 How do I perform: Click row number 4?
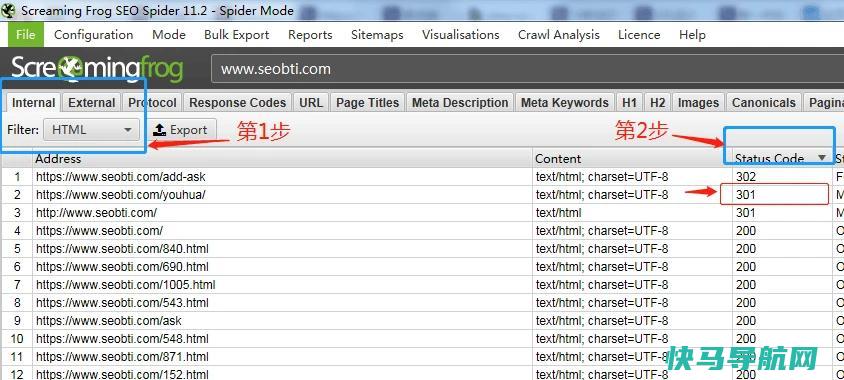pos(17,231)
